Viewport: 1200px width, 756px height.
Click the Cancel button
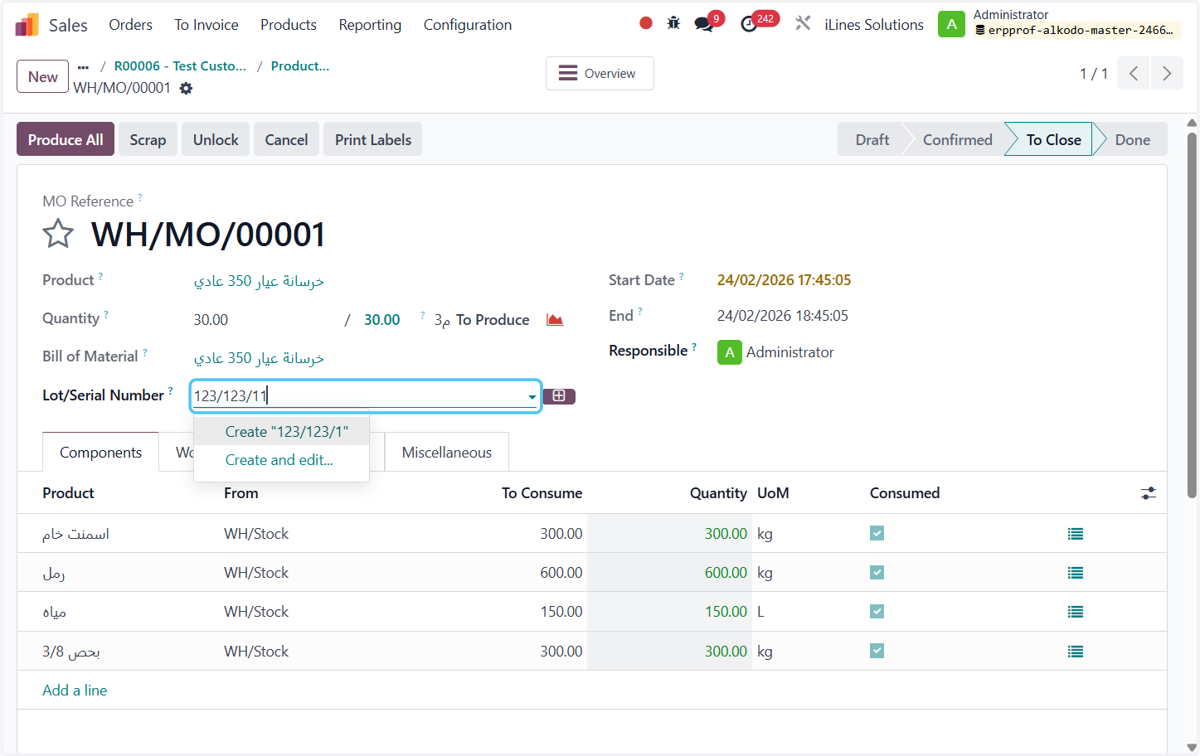[286, 140]
